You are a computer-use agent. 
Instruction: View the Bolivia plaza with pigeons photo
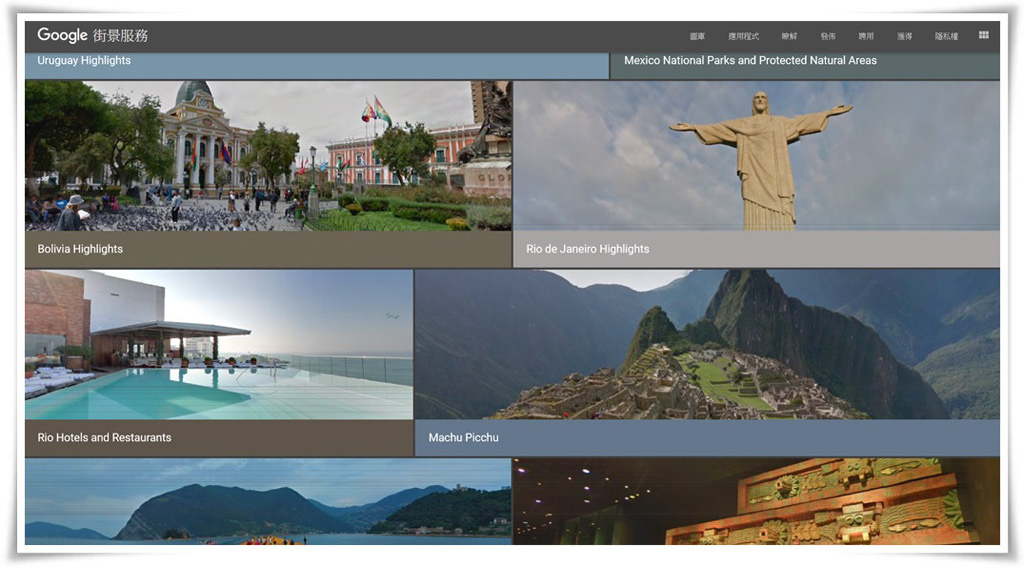[x=268, y=155]
